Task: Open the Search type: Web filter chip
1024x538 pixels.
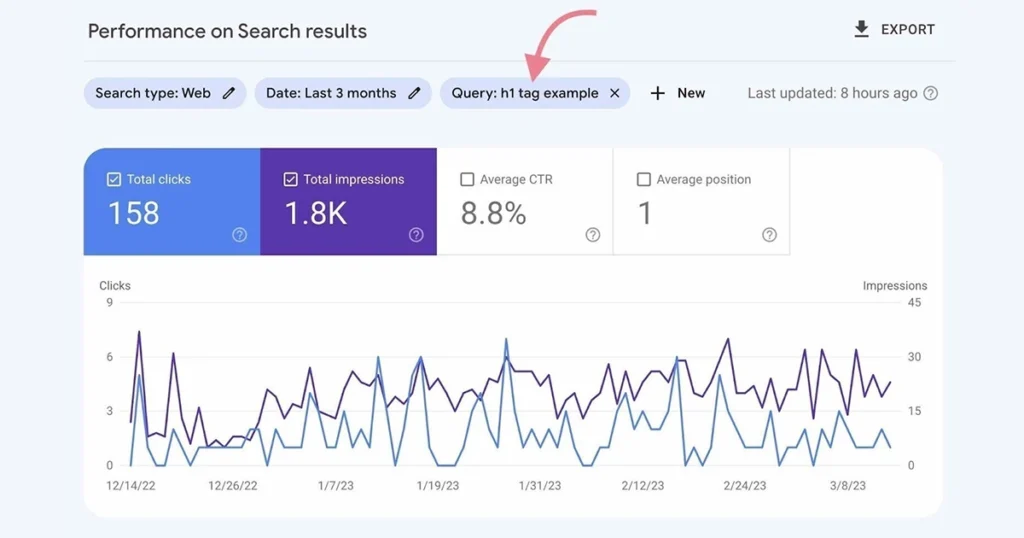Action: tap(165, 93)
